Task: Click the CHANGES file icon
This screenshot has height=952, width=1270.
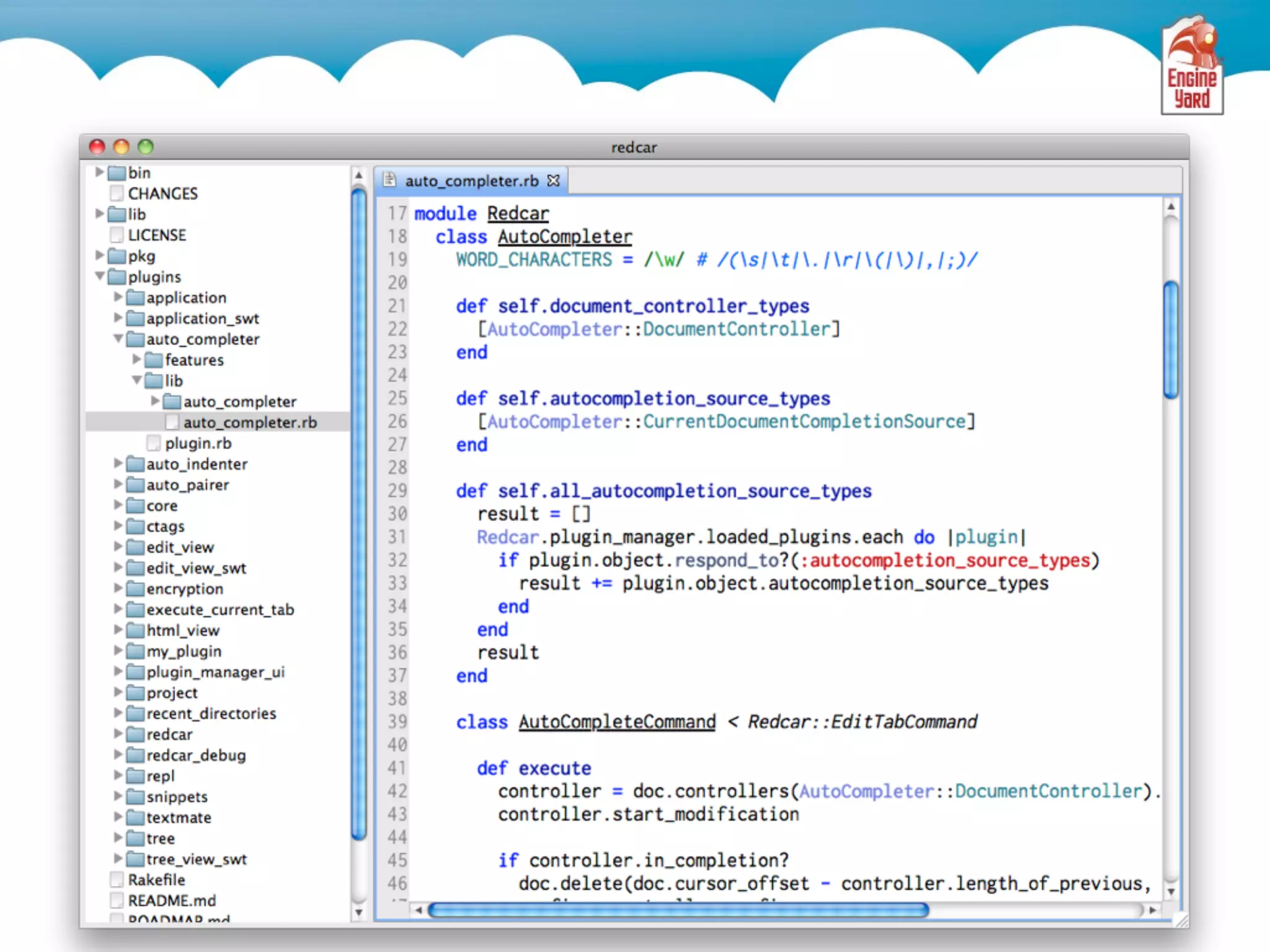Action: [x=116, y=193]
